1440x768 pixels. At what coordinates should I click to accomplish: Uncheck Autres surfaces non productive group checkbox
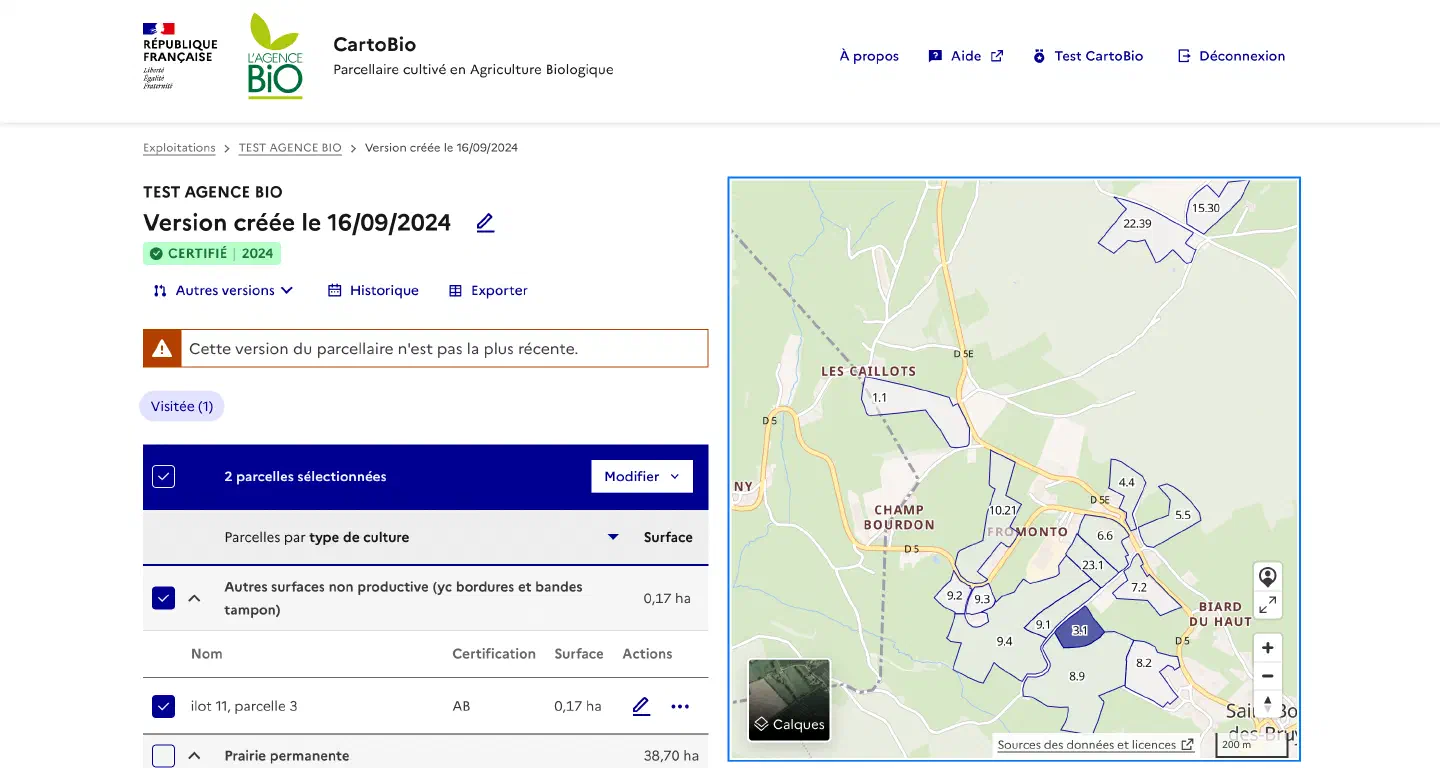164,598
